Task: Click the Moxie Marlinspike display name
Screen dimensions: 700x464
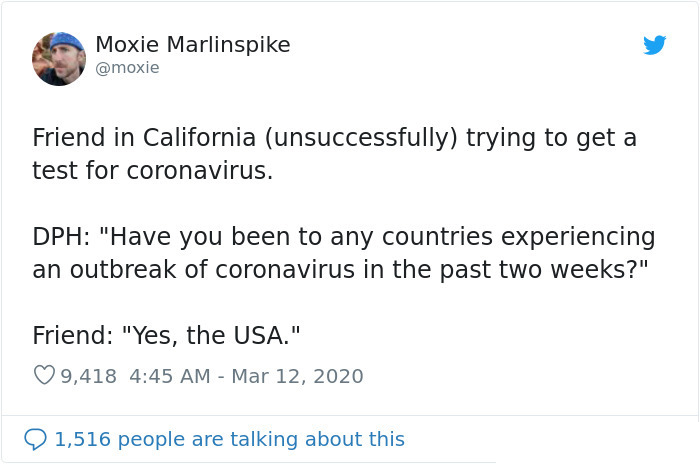Action: [192, 45]
